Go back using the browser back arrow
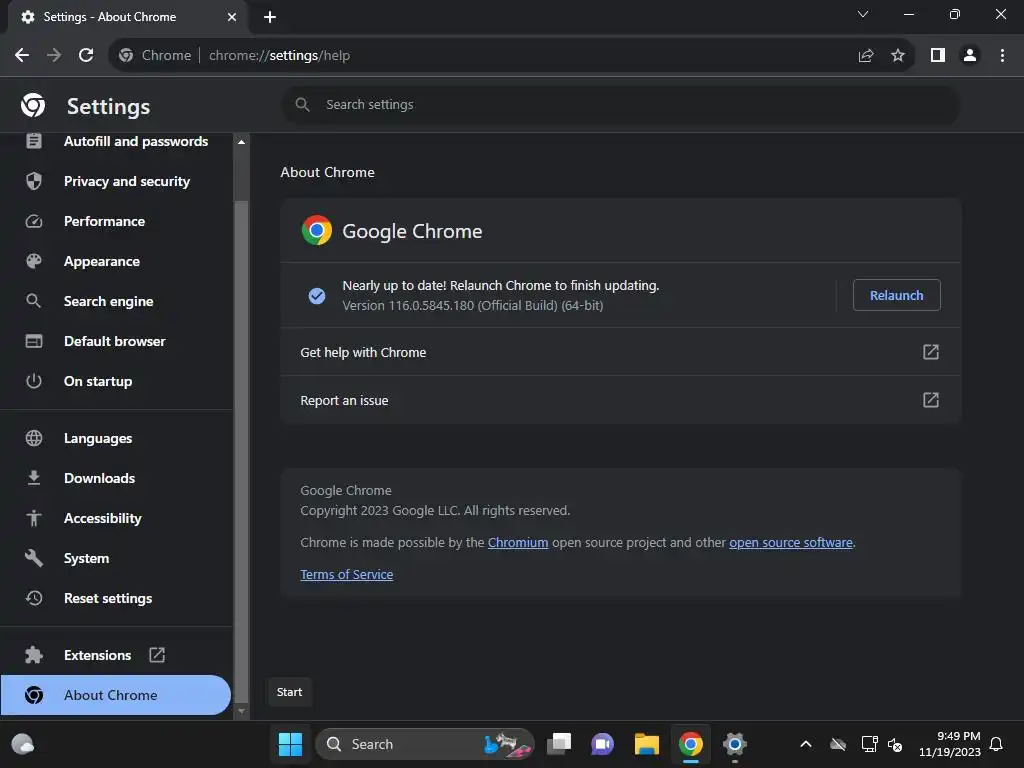Image resolution: width=1024 pixels, height=768 pixels. click(x=22, y=56)
